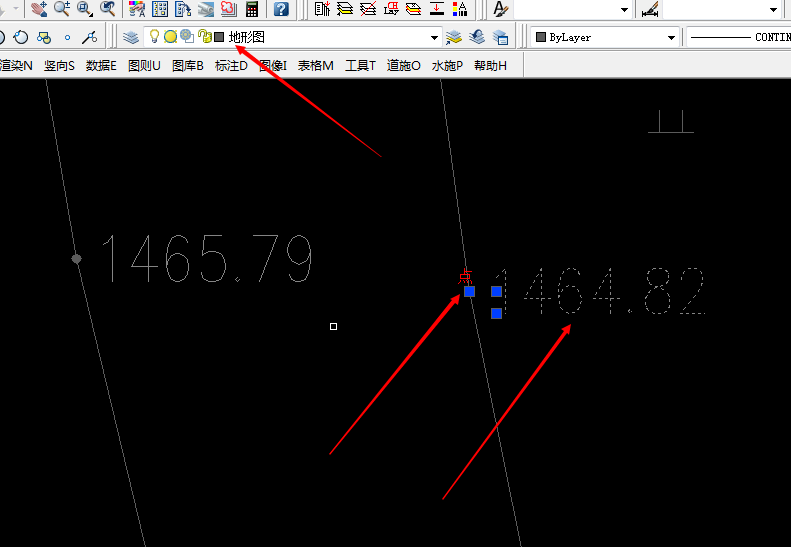Viewport: 791px width, 547px height.
Task: Open the Layer Properties Manager icon
Action: tap(131, 37)
